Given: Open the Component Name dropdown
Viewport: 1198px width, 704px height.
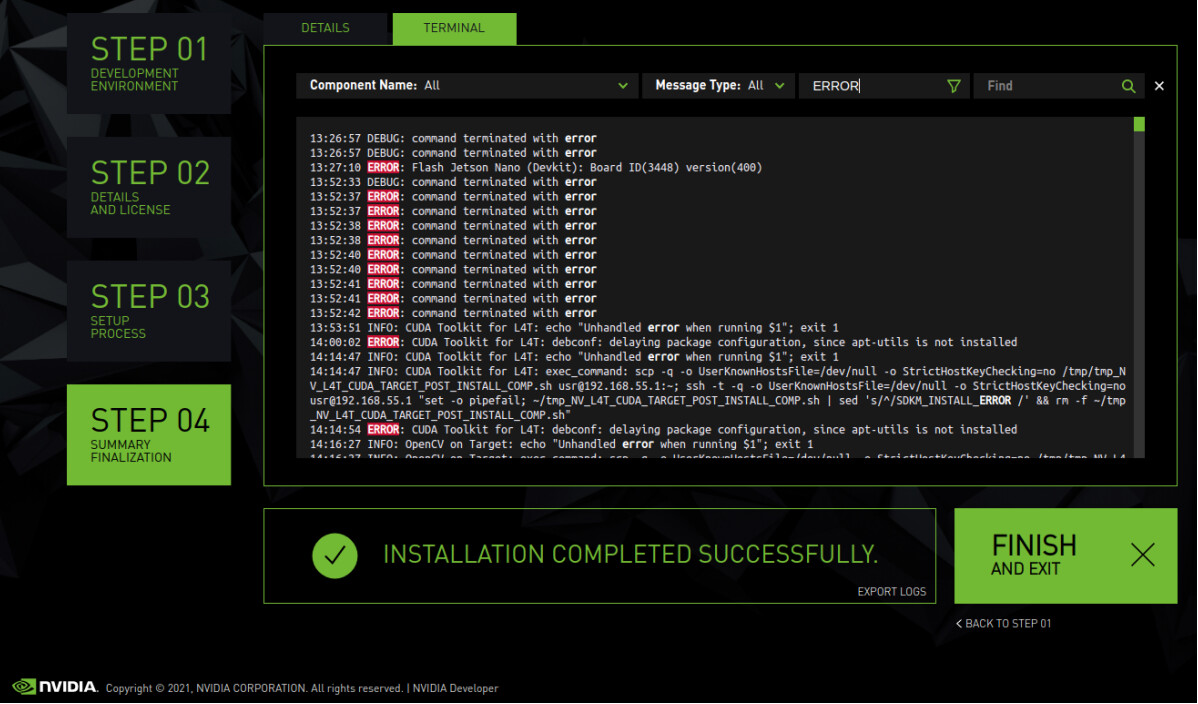Looking at the screenshot, I should pyautogui.click(x=466, y=86).
